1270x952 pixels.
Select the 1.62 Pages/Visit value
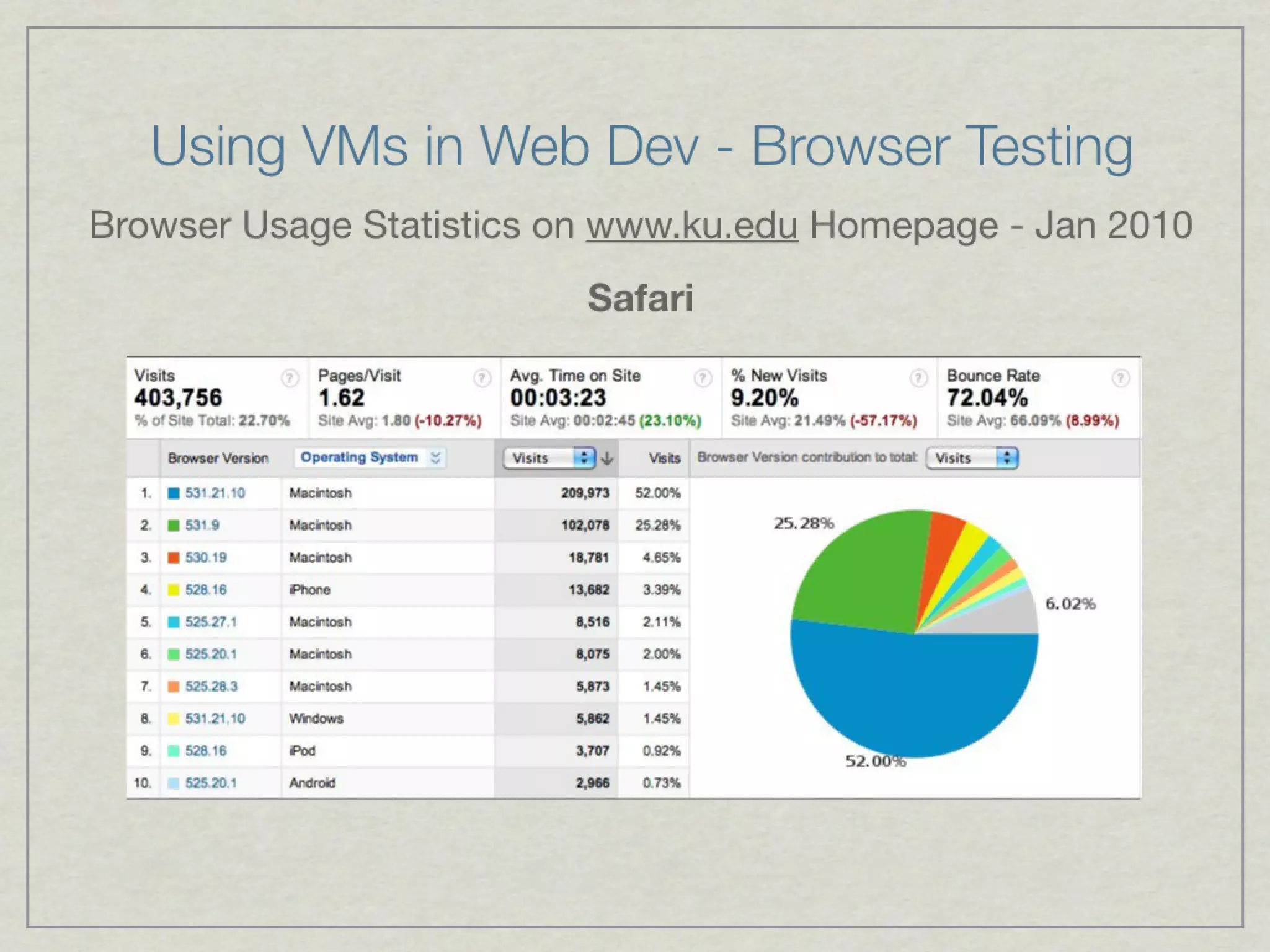coord(341,398)
